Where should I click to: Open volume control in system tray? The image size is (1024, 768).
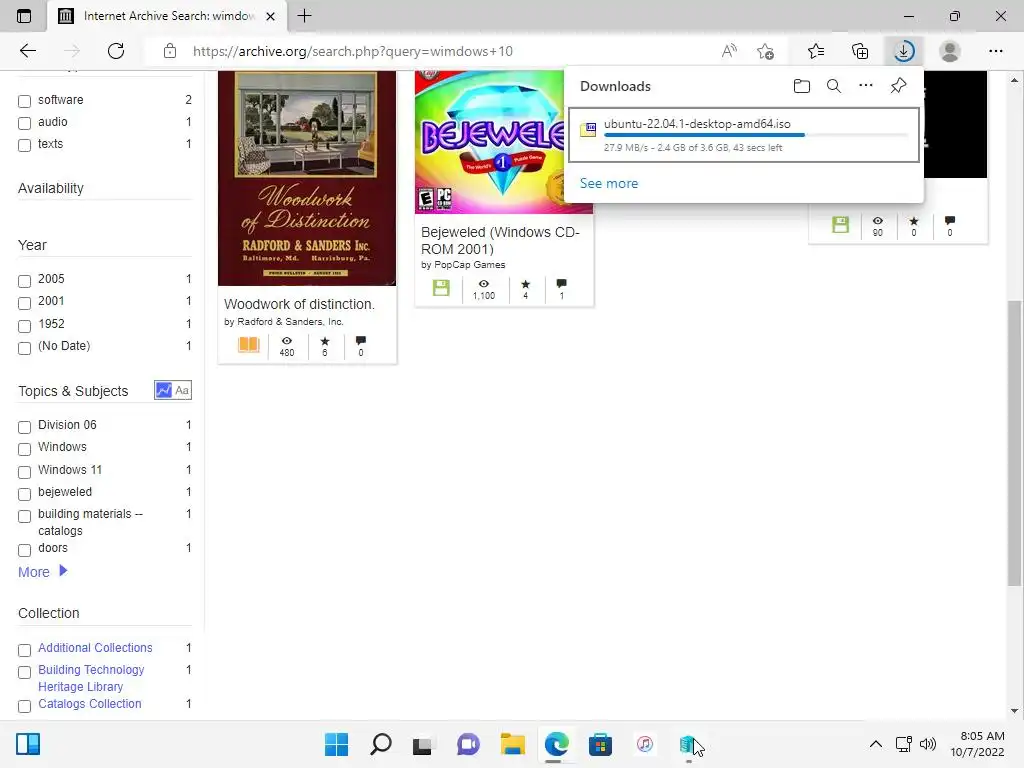coord(928,744)
